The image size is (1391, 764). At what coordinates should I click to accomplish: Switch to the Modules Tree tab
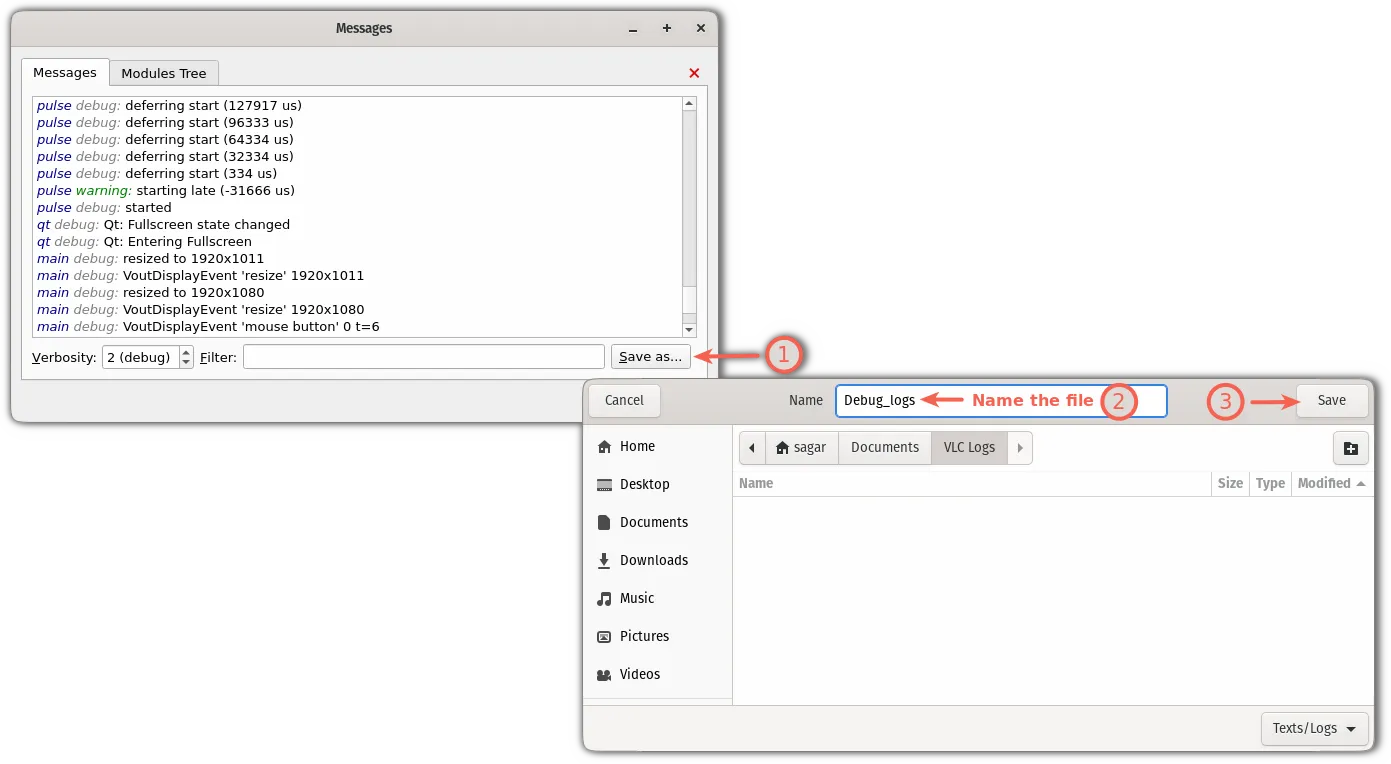pyautogui.click(x=164, y=73)
